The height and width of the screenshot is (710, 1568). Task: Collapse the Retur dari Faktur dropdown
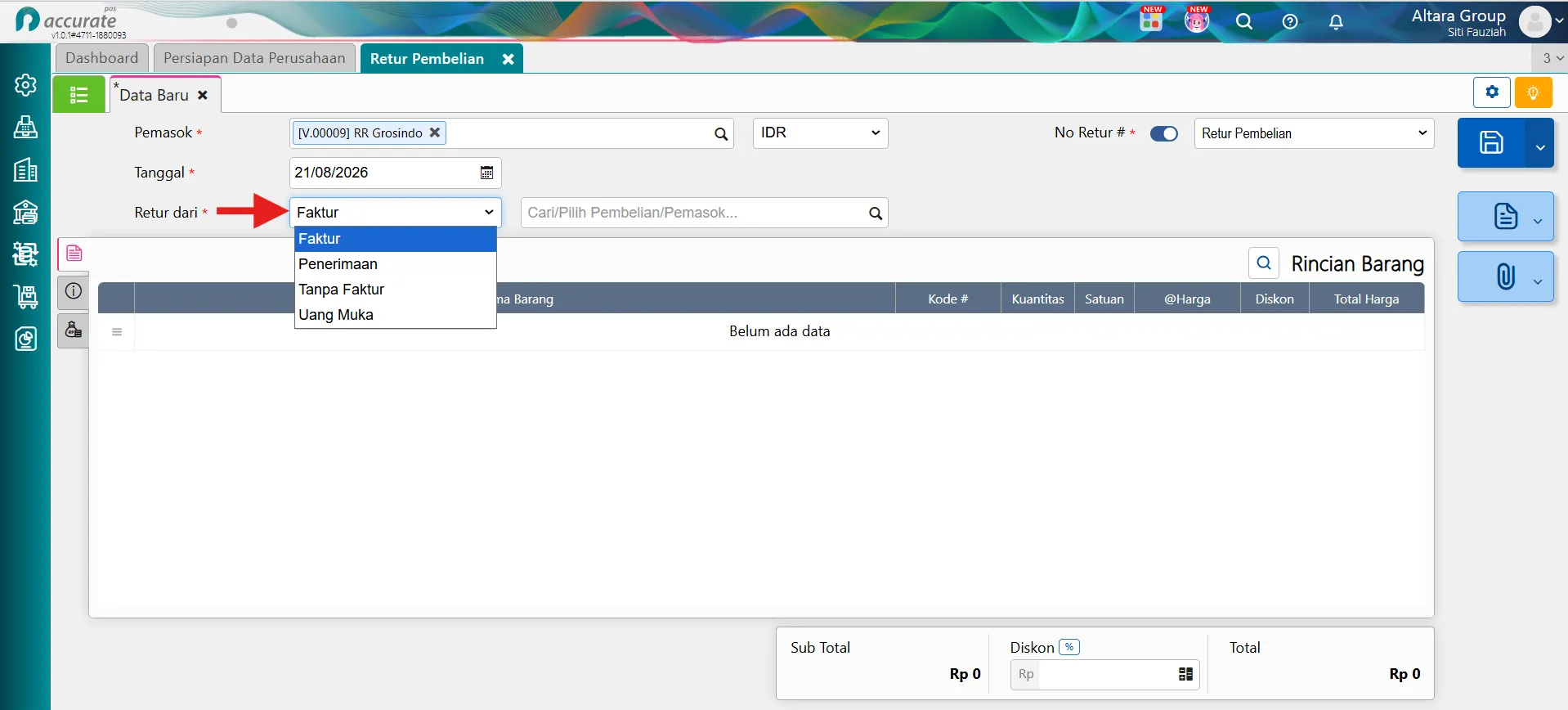click(x=396, y=212)
